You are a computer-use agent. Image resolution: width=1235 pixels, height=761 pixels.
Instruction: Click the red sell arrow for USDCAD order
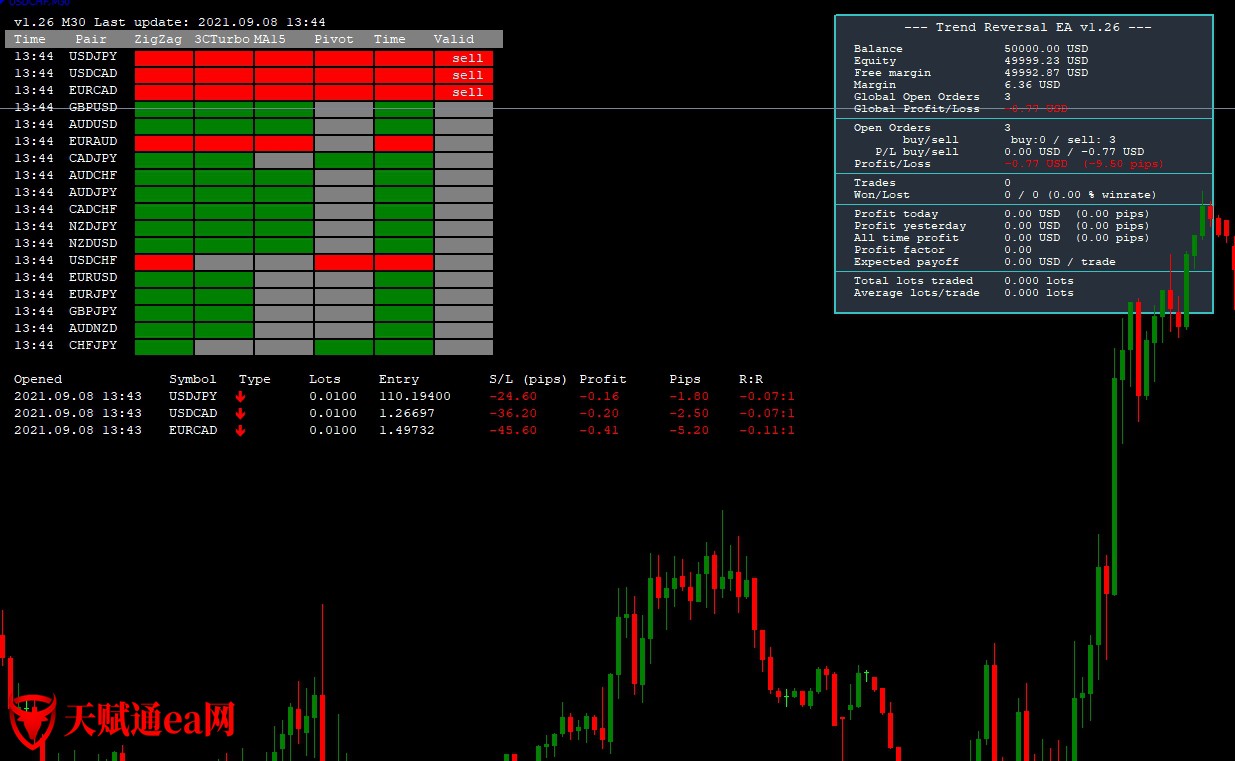pyautogui.click(x=240, y=413)
